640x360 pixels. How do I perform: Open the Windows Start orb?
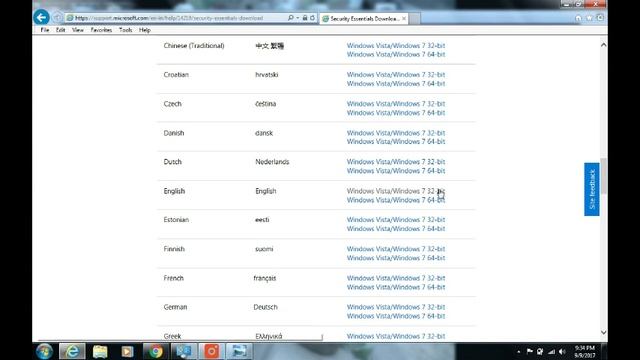44,351
